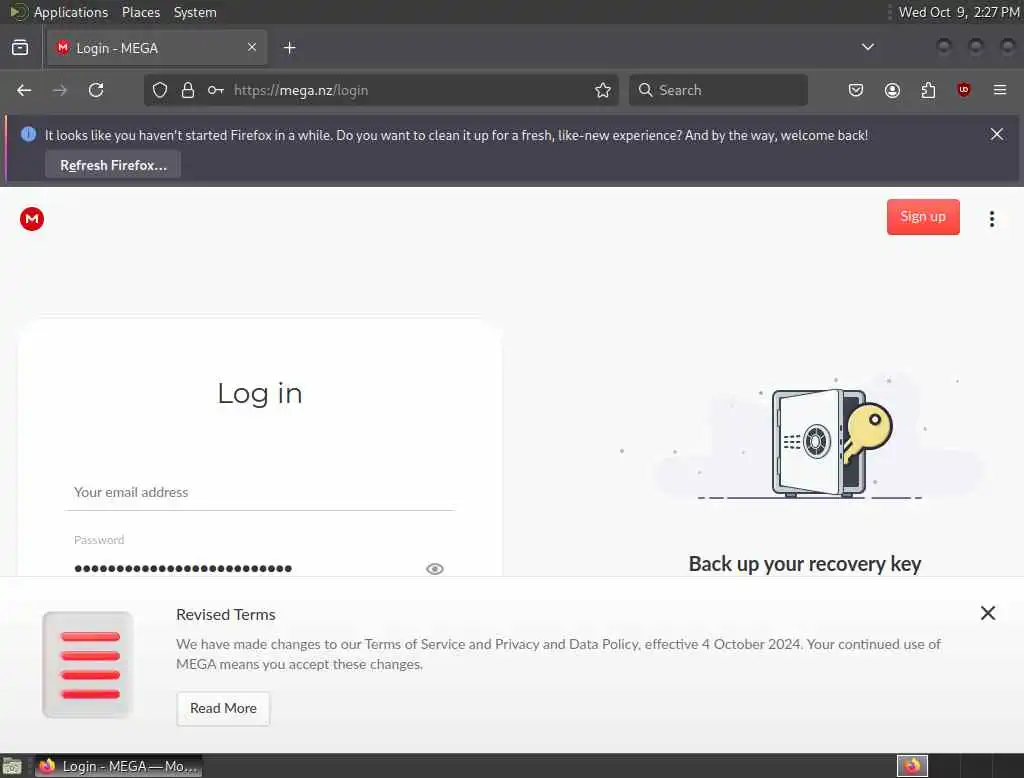This screenshot has height=778, width=1024.
Task: Show password with eye icon
Action: [x=434, y=569]
